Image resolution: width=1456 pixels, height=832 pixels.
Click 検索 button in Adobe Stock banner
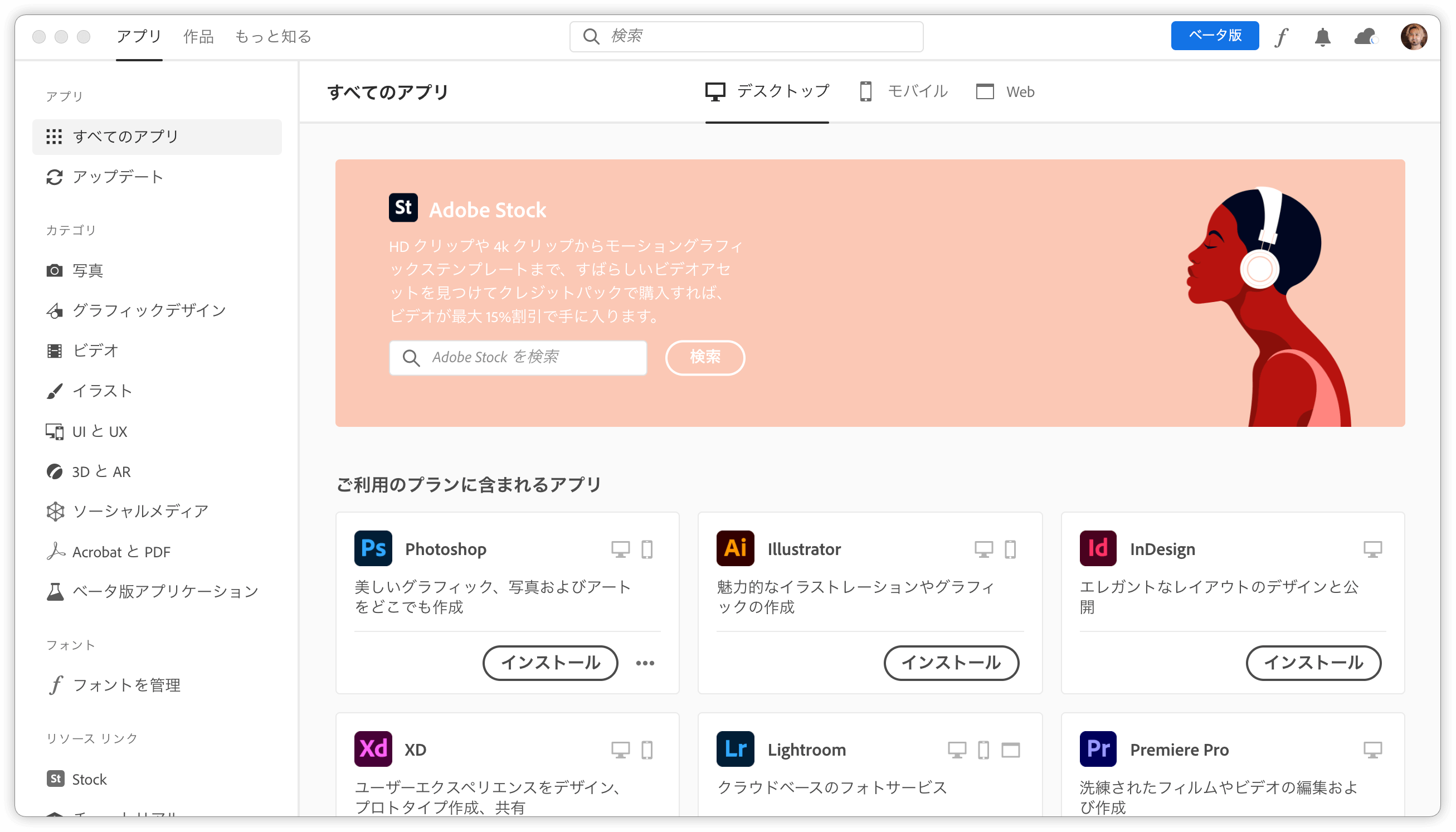[704, 358]
